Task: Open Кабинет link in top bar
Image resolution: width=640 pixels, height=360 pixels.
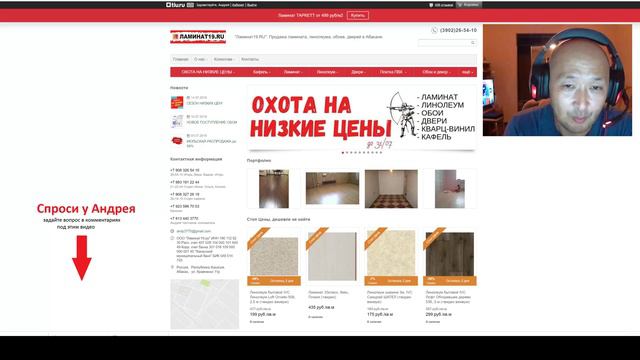Action: click(238, 5)
